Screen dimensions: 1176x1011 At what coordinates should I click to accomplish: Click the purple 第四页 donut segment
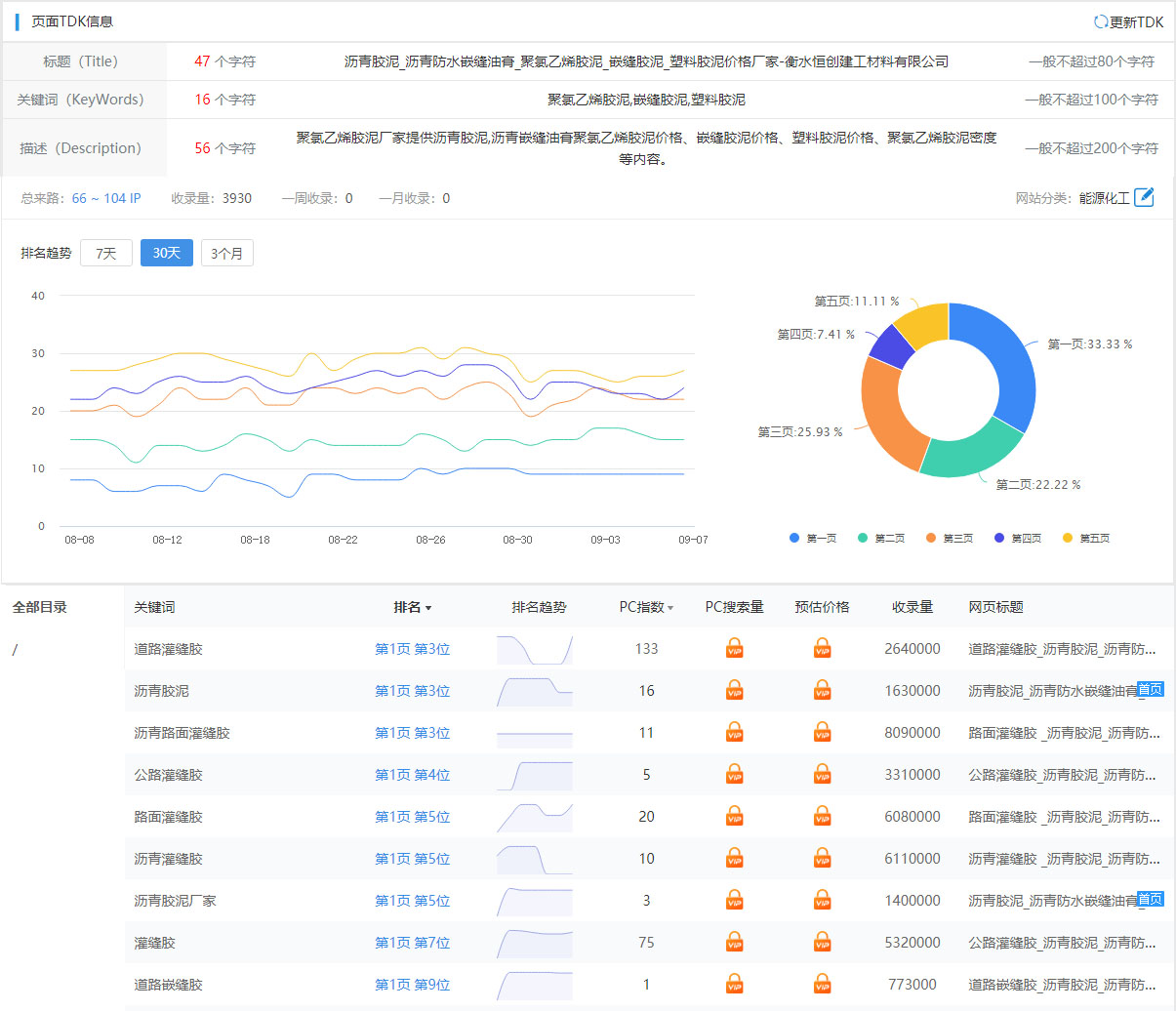pos(890,345)
